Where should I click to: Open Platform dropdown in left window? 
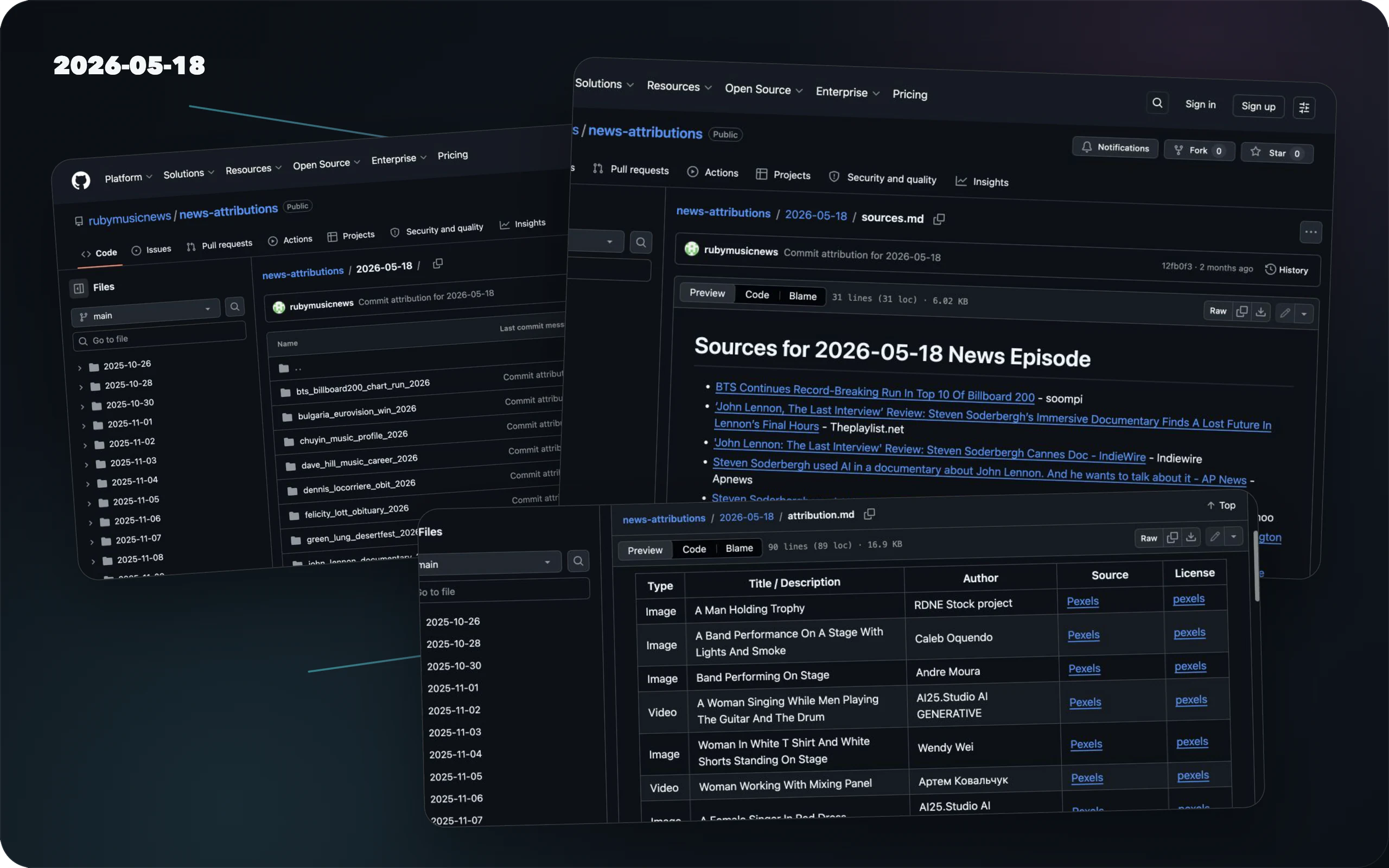[x=129, y=178]
